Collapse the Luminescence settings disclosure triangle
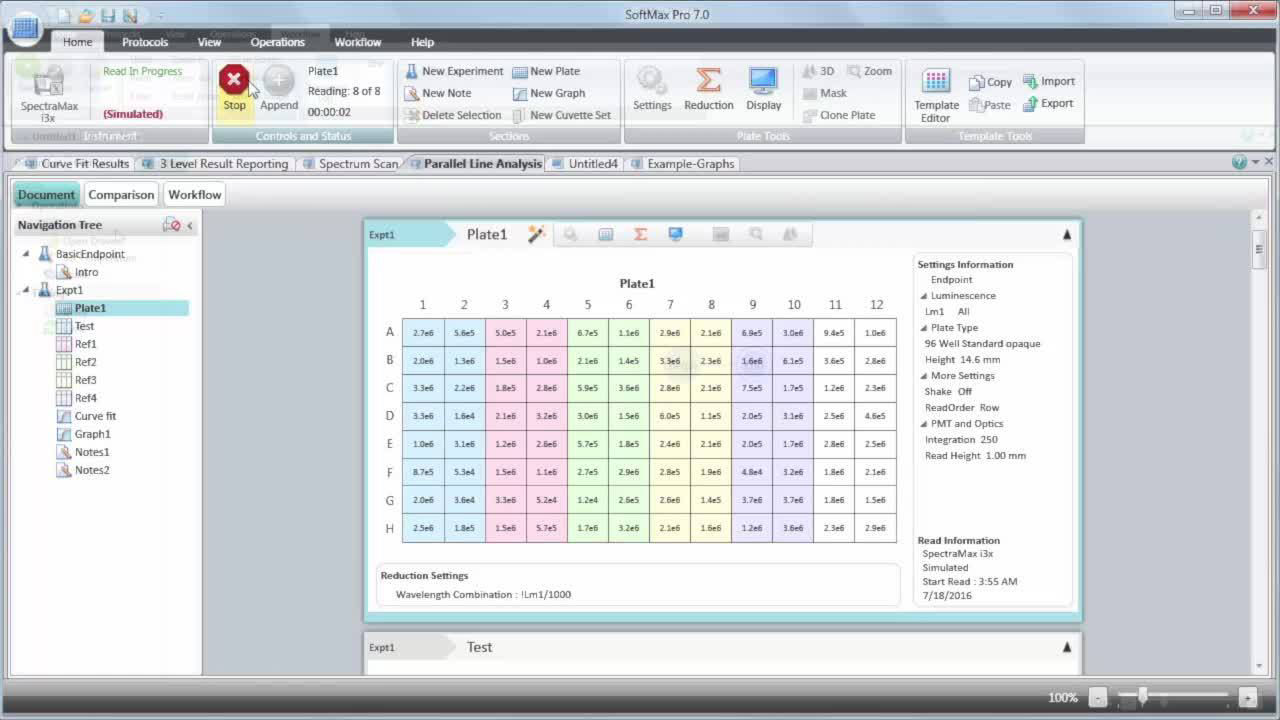The image size is (1280, 720). 922,296
